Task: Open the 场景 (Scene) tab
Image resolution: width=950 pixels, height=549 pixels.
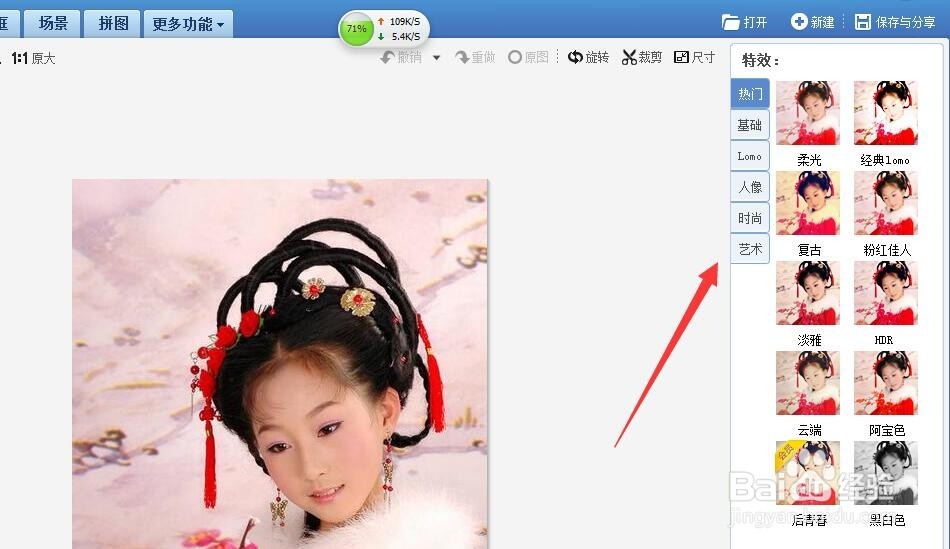Action: 53,24
